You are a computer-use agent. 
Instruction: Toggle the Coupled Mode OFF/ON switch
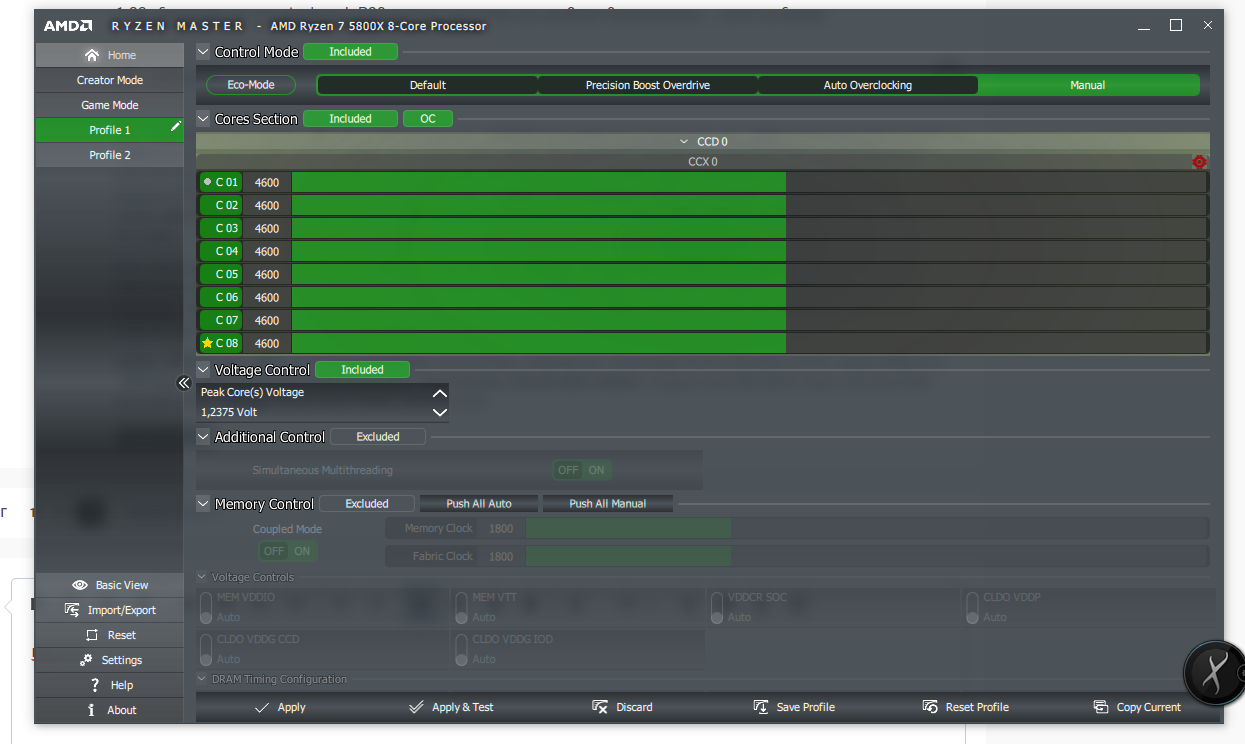(x=288, y=551)
